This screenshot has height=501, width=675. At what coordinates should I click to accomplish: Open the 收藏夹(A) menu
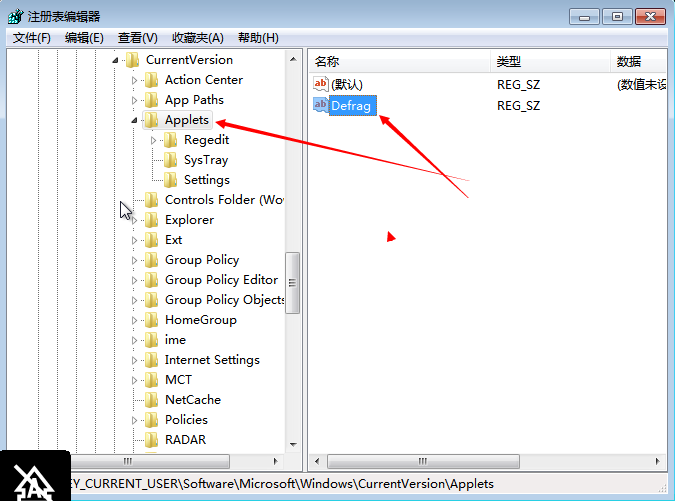pyautogui.click(x=198, y=38)
